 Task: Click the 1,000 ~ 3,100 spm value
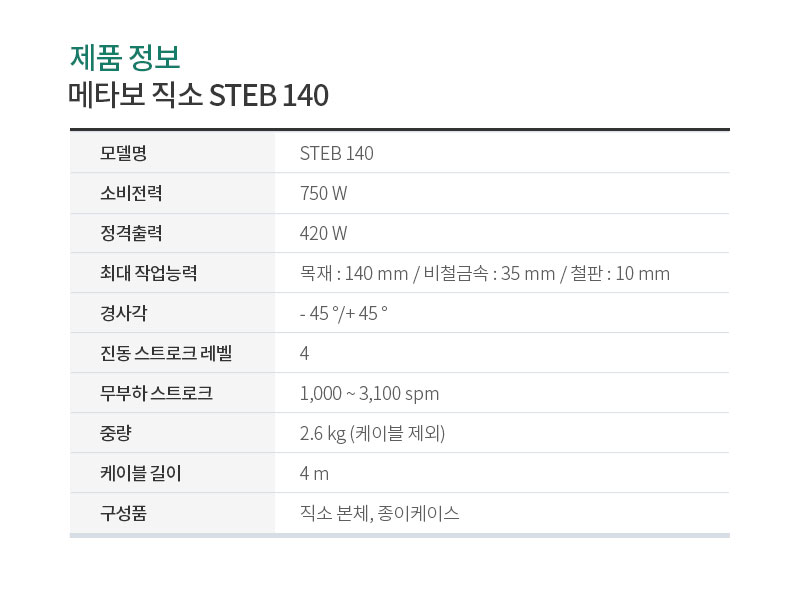(x=369, y=394)
